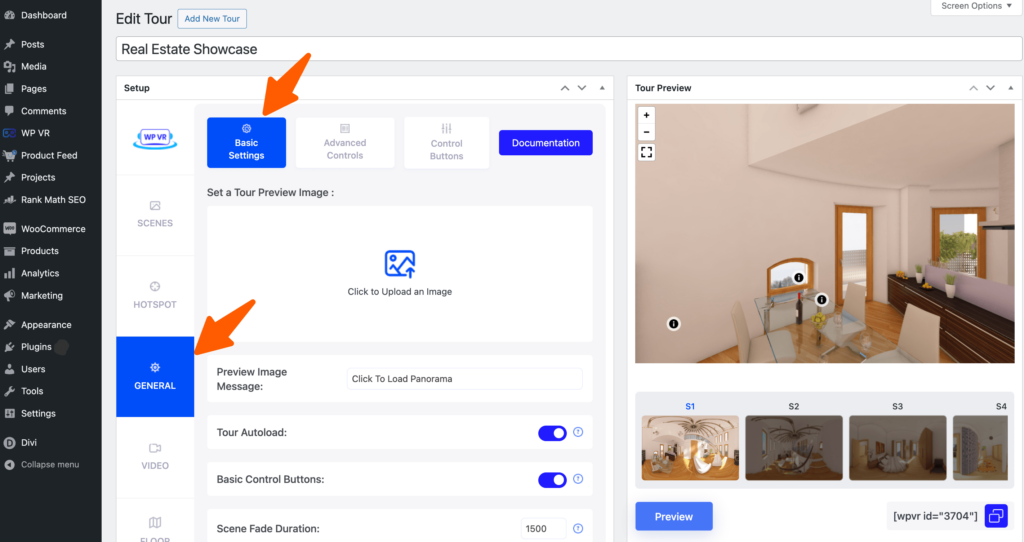Click the Preview button
Screen dimensions: 1024x542
(x=674, y=517)
